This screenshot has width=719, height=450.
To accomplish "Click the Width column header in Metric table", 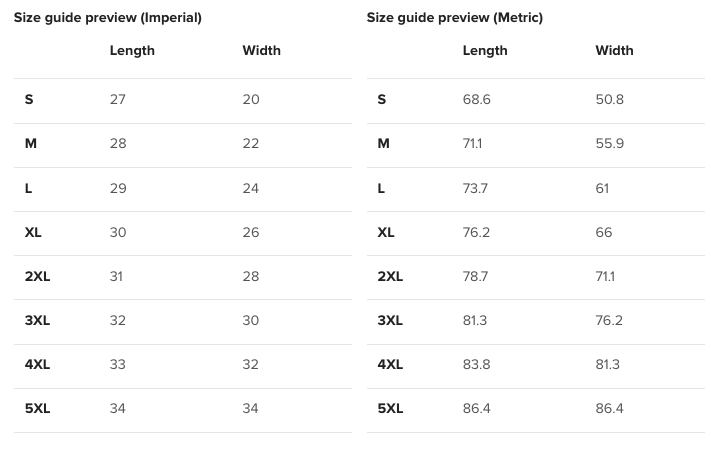I will click(x=615, y=50).
